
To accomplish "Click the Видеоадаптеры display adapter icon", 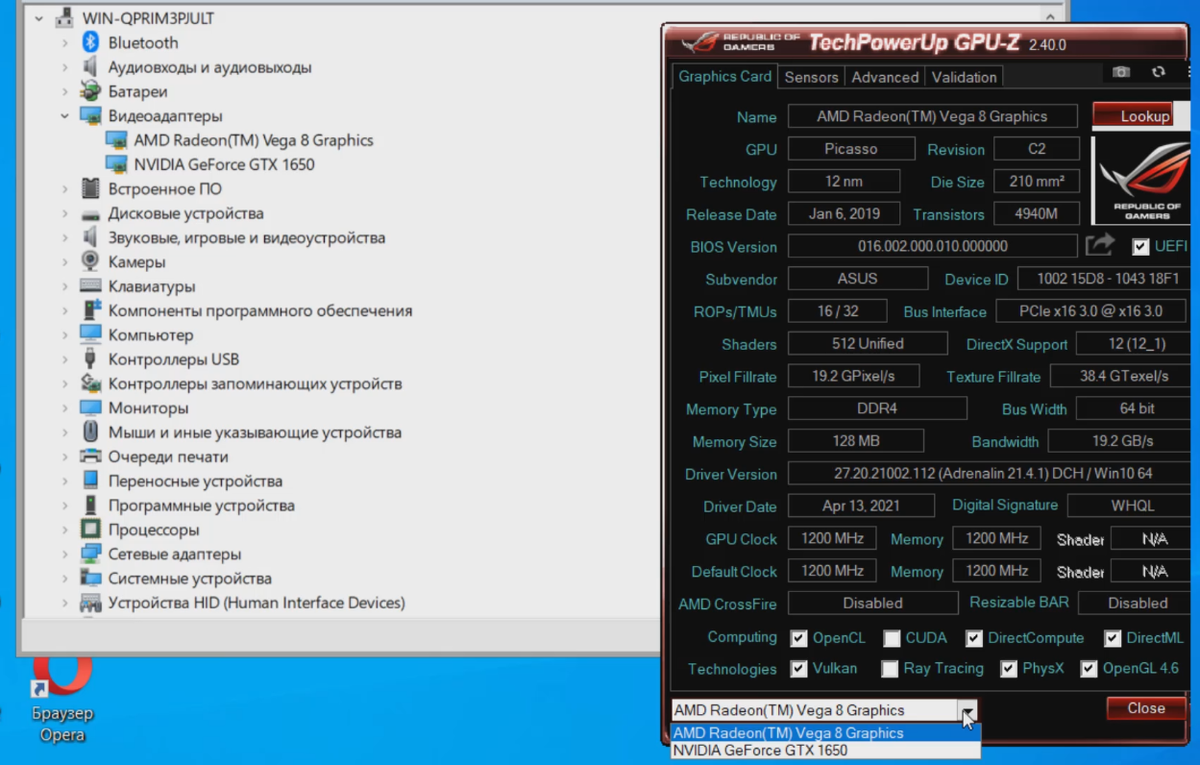I will [91, 116].
